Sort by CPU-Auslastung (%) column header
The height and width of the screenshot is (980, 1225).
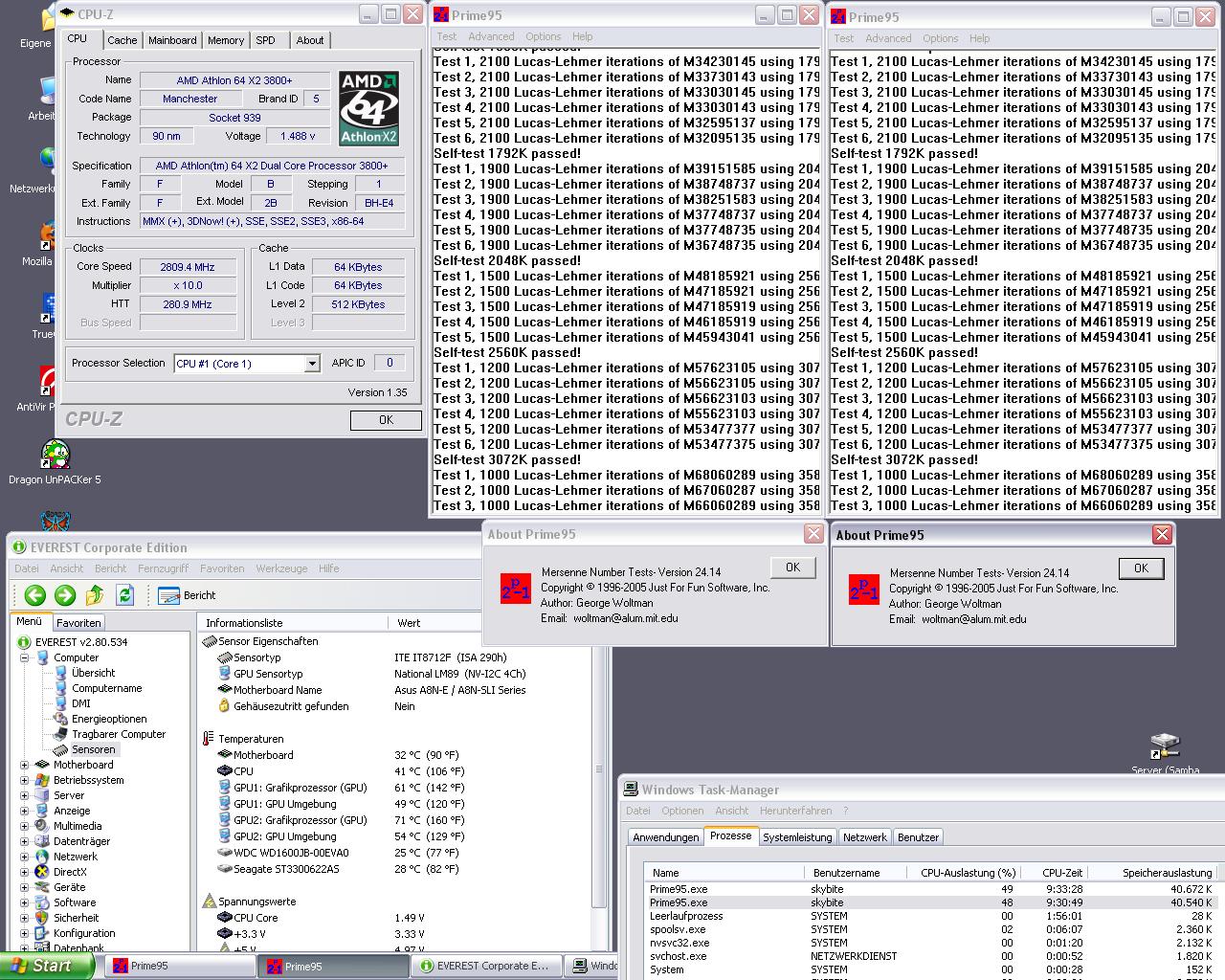point(964,873)
